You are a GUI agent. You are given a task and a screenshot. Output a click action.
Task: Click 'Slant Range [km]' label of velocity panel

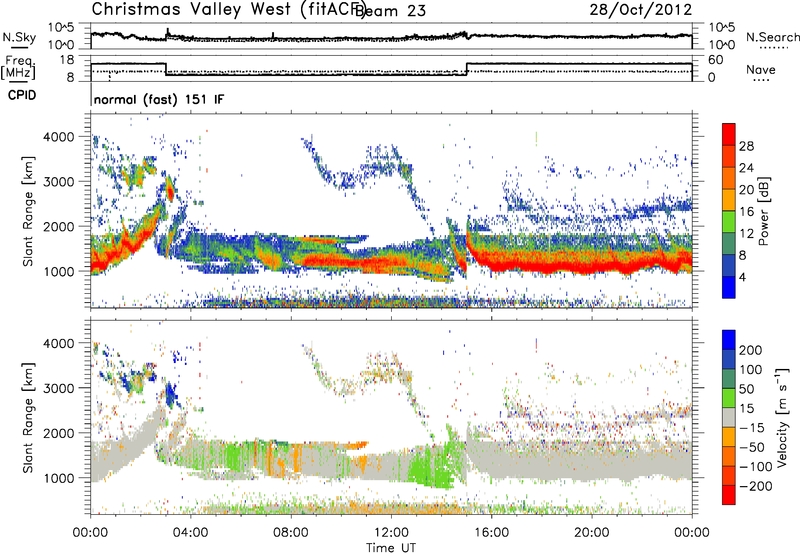pyautogui.click(x=28, y=417)
